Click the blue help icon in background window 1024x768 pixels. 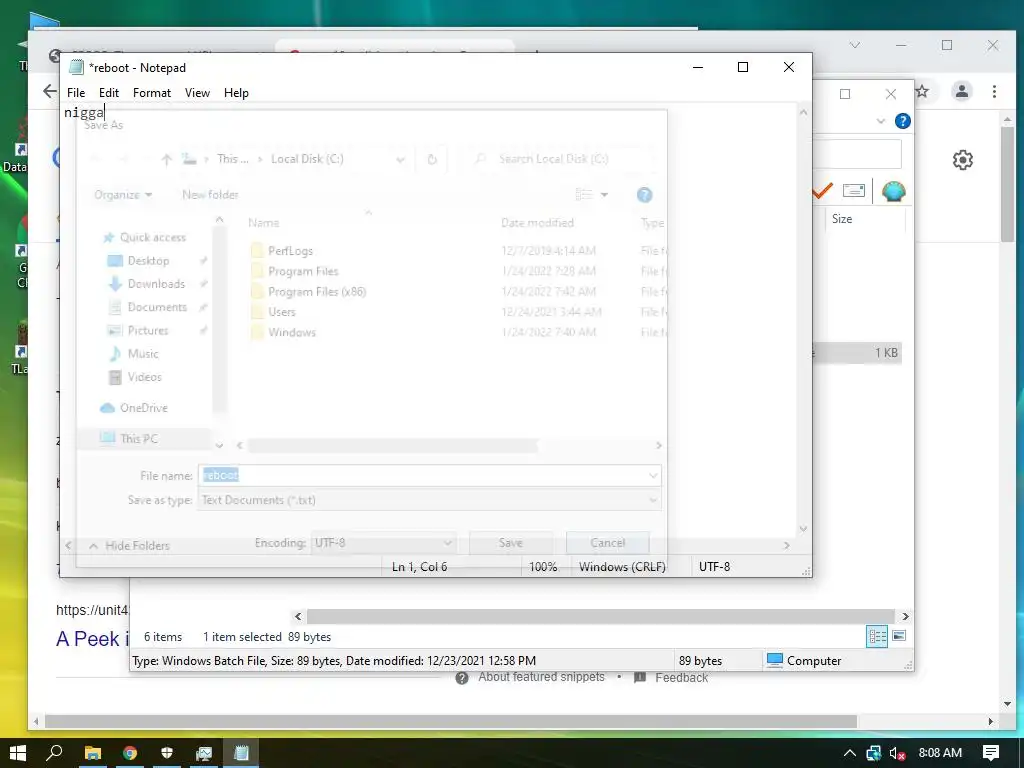coord(903,121)
